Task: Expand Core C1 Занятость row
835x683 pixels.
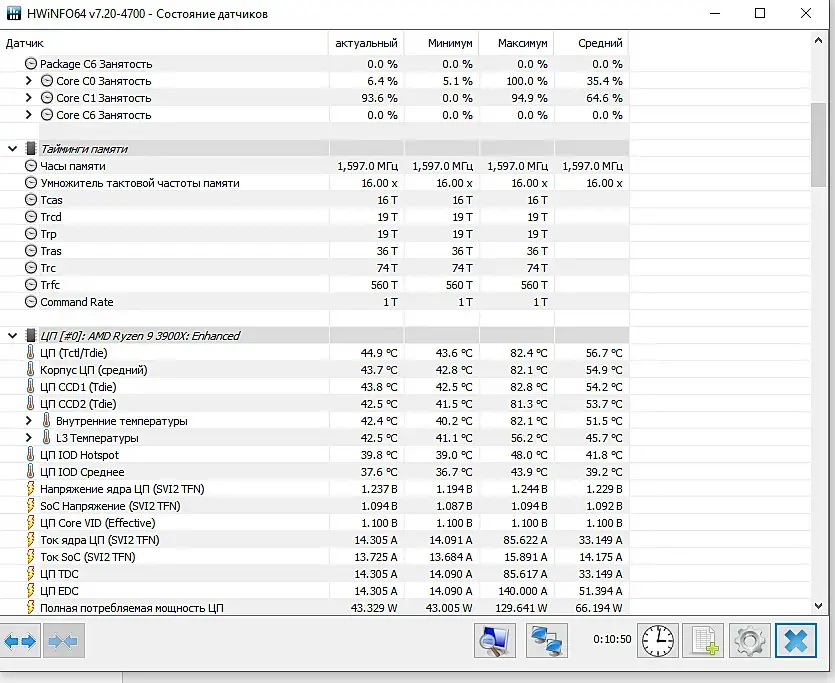Action: point(29,98)
